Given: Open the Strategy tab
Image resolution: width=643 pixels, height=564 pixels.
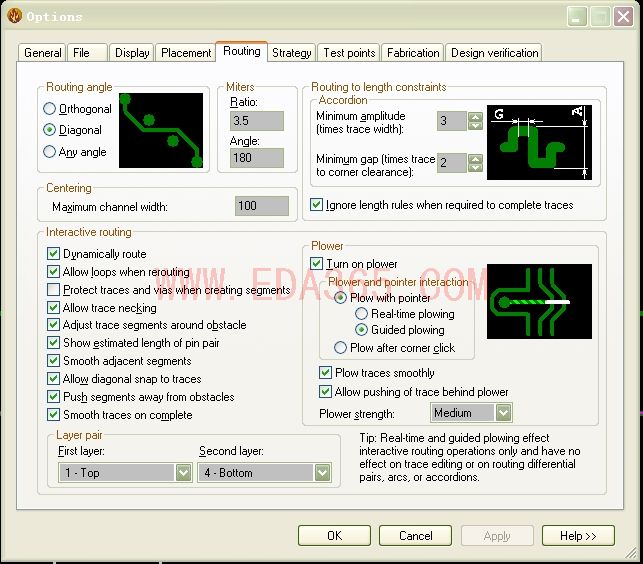Looking at the screenshot, I should click(x=292, y=53).
